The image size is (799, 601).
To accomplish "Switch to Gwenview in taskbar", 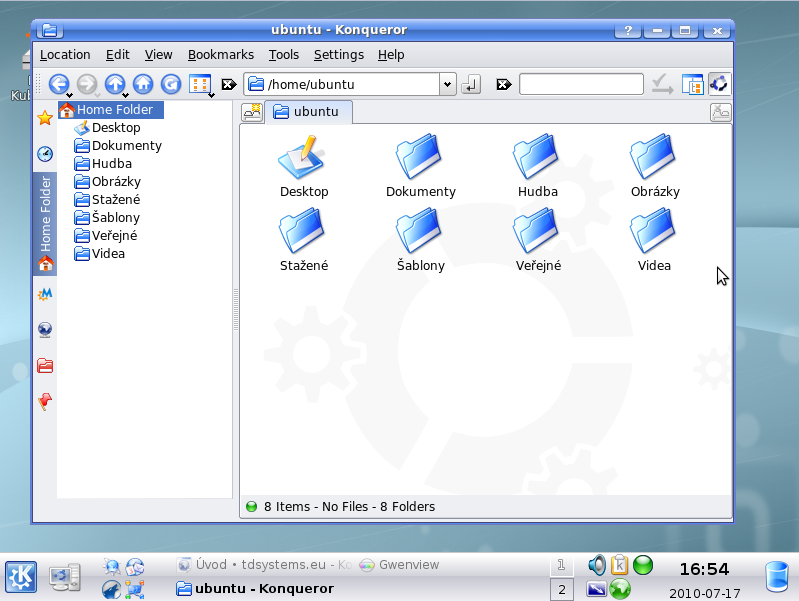I will click(400, 565).
